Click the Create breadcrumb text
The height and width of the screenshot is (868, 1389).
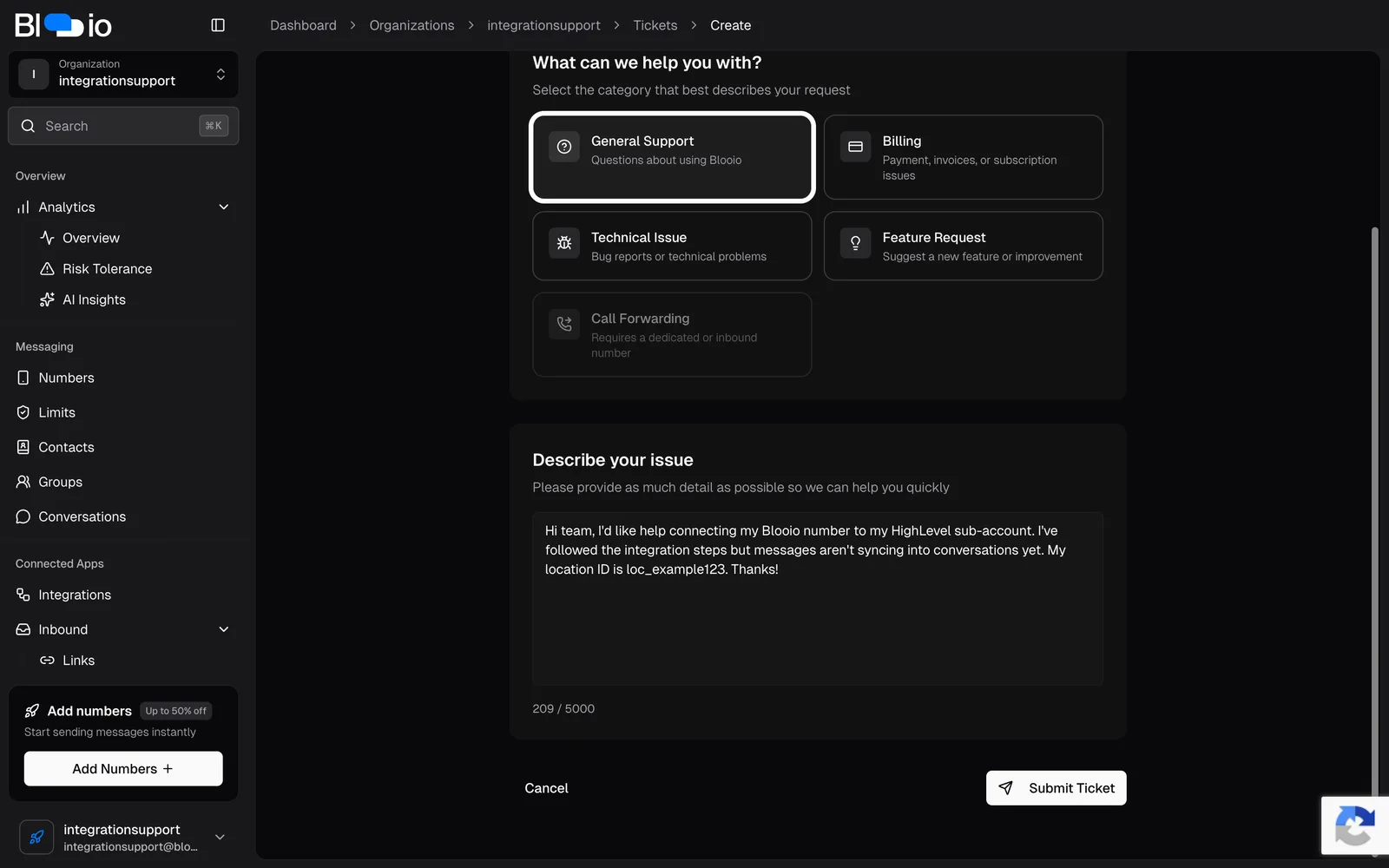tap(730, 25)
